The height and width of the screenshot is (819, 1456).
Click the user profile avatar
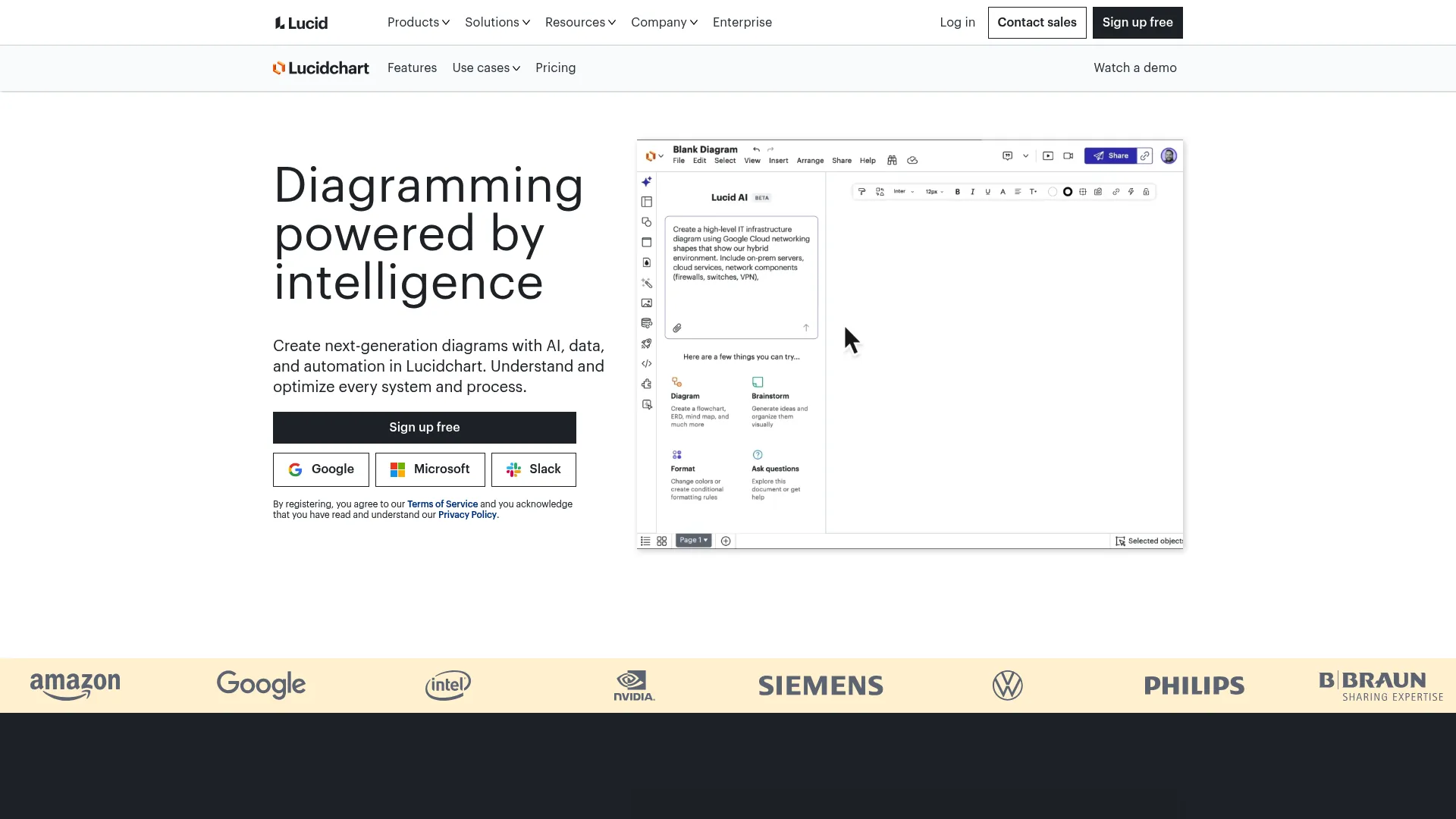[1169, 156]
